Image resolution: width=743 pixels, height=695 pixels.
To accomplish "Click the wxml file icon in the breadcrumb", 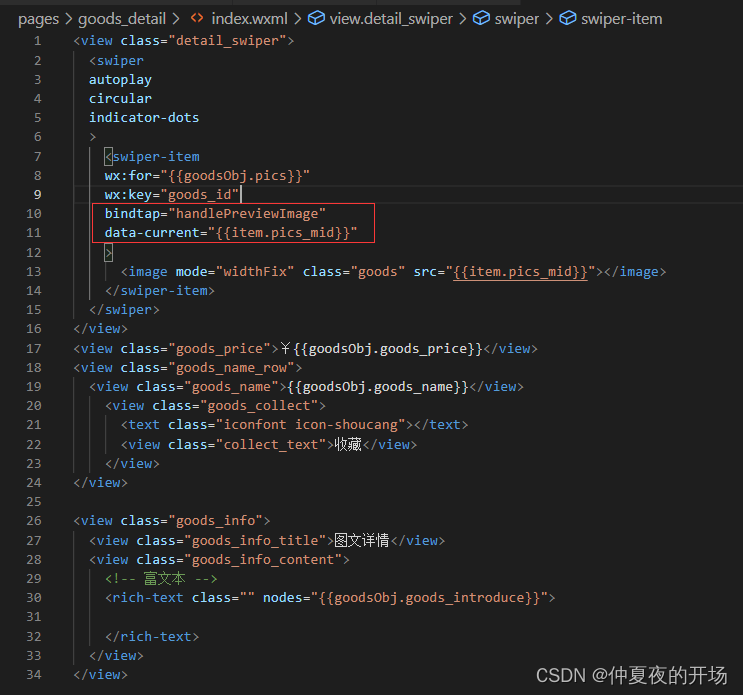I will click(x=197, y=18).
